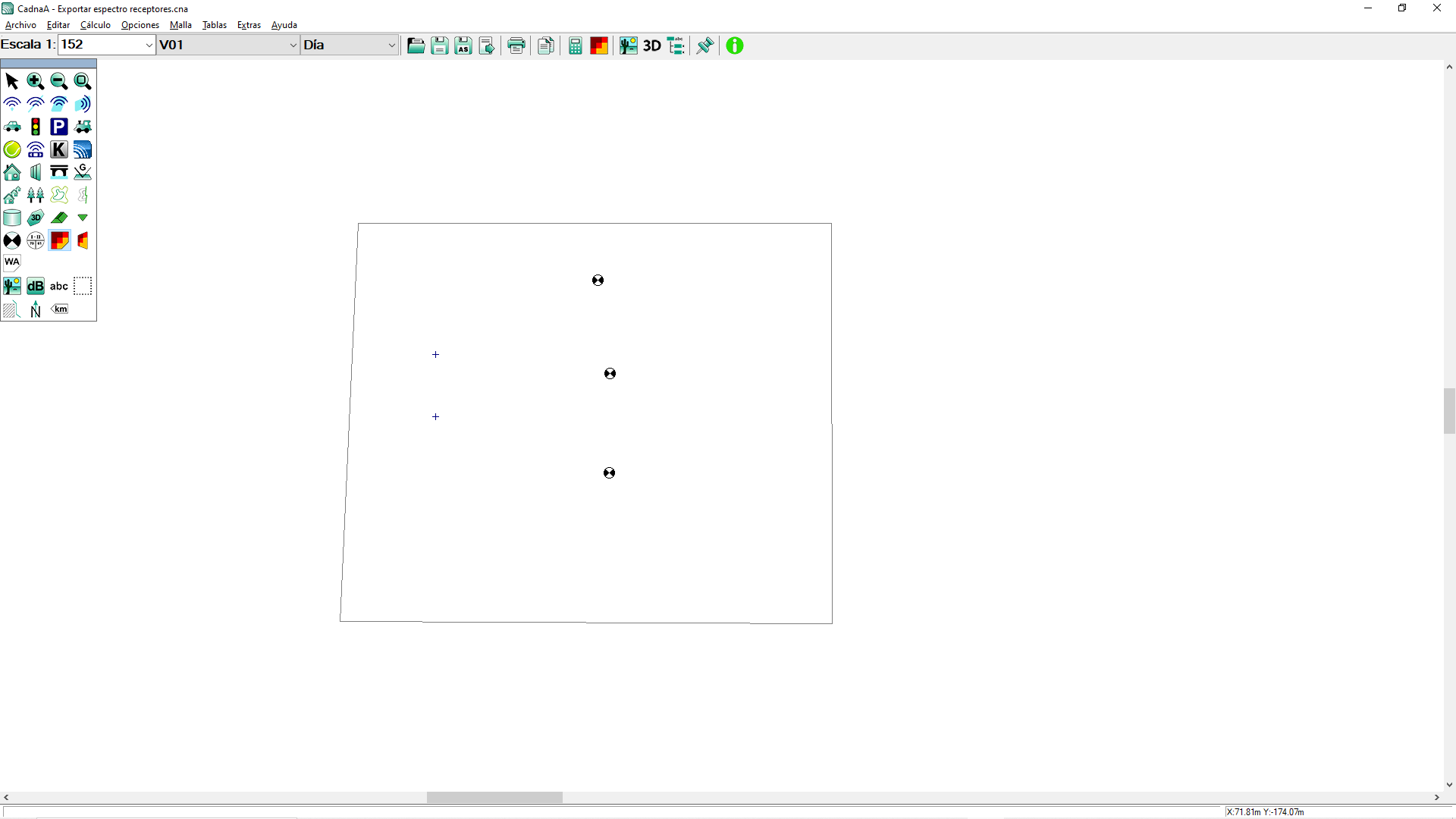Expand the Escala scale dropdown
The width and height of the screenshot is (1456, 819).
[149, 45]
